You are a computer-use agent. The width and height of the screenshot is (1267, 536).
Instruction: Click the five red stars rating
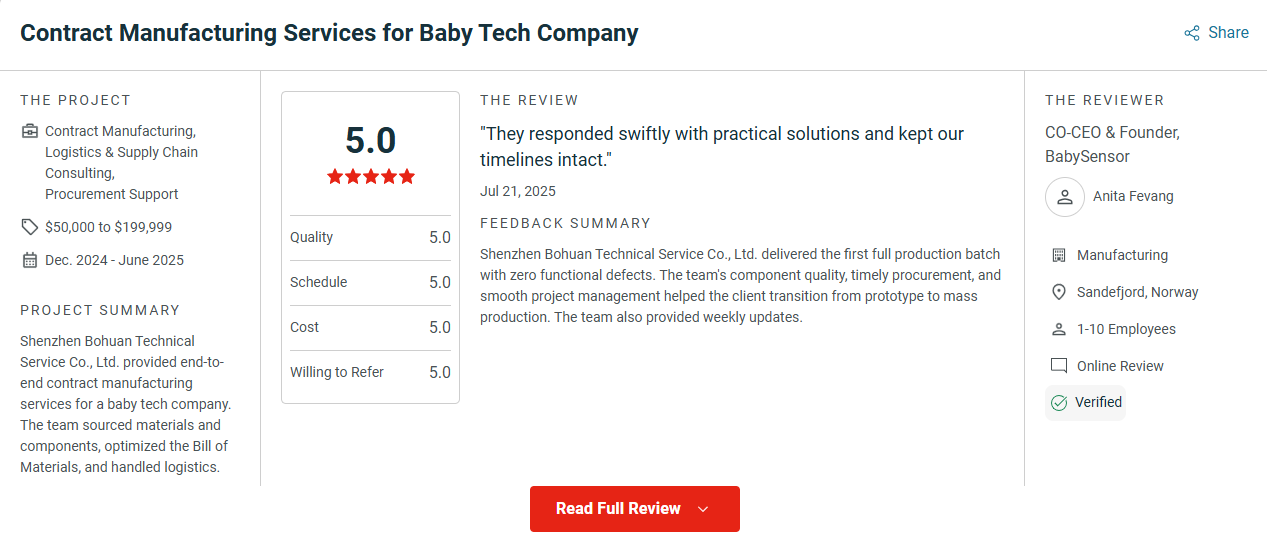(370, 177)
